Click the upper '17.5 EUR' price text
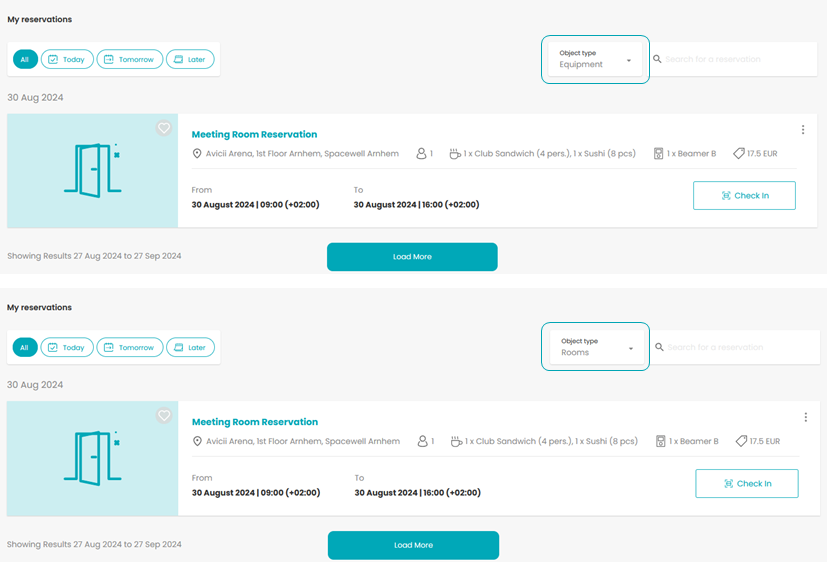The height and width of the screenshot is (562, 827). pos(762,153)
